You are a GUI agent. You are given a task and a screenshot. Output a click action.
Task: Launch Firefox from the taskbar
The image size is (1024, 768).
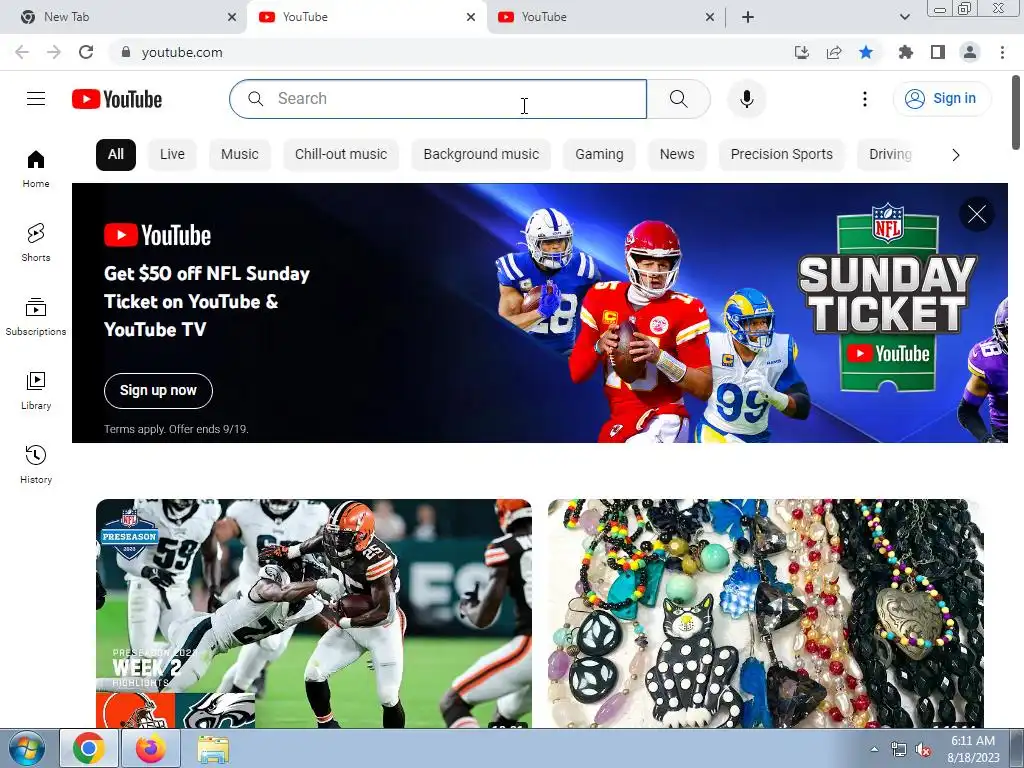click(151, 748)
